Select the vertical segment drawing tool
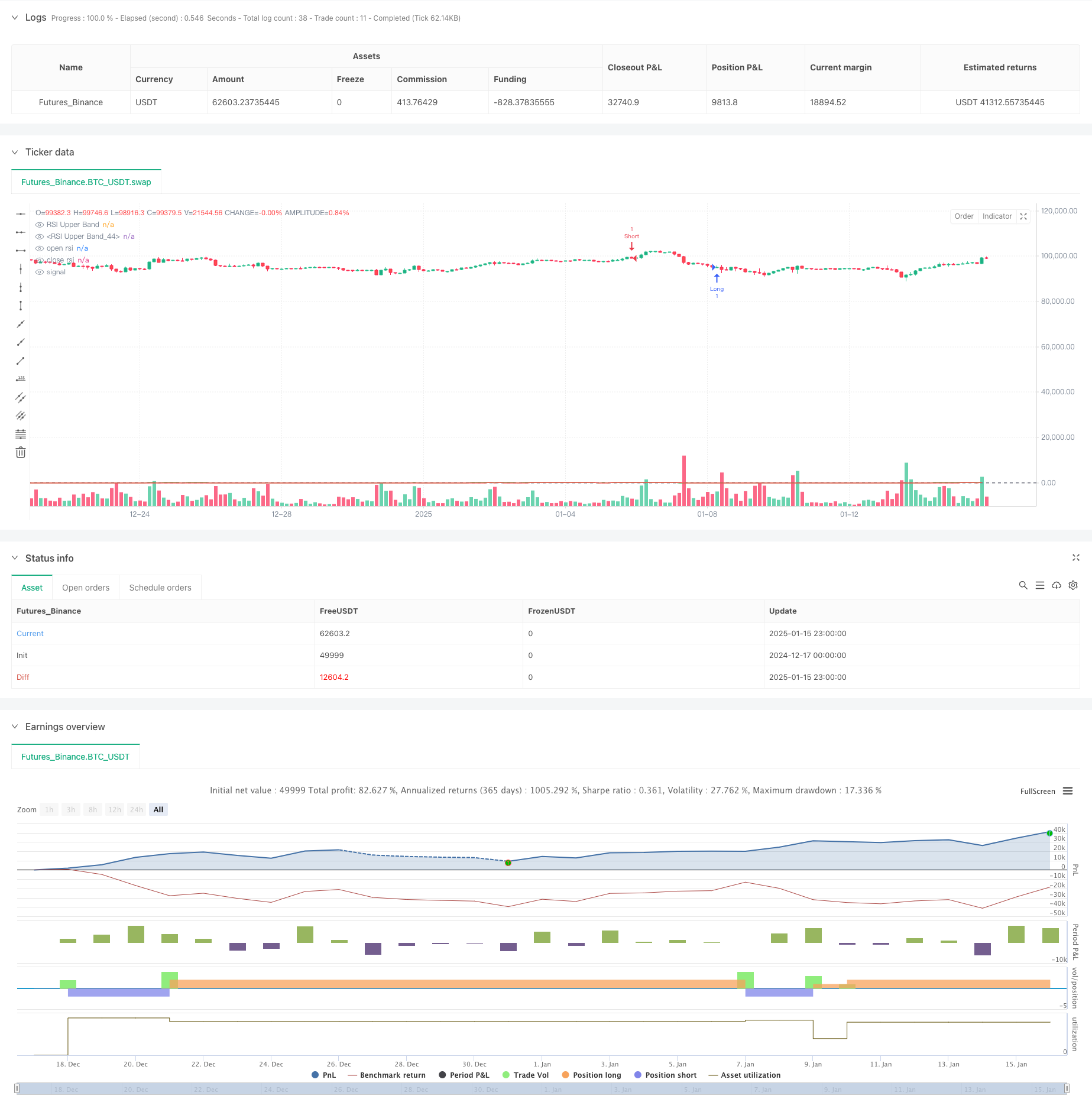This screenshot has width=1092, height=1112. pos(21,306)
